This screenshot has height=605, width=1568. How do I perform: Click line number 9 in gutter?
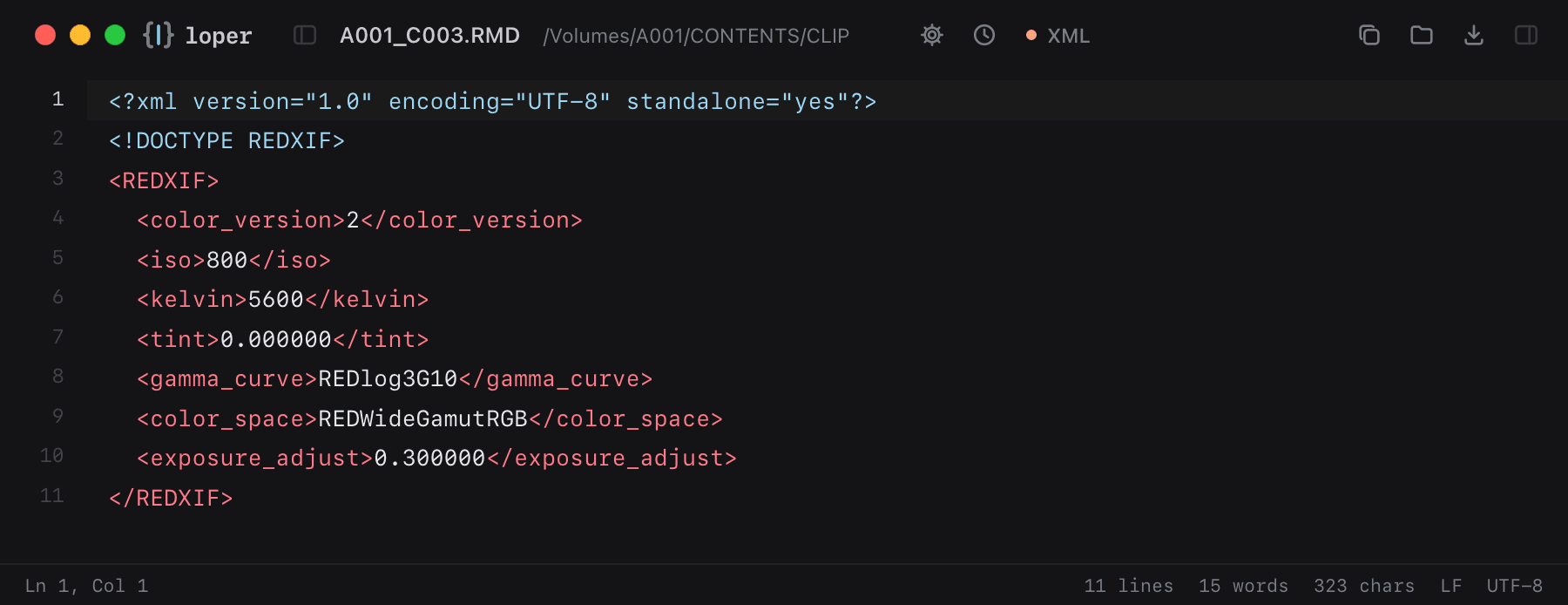click(x=57, y=417)
